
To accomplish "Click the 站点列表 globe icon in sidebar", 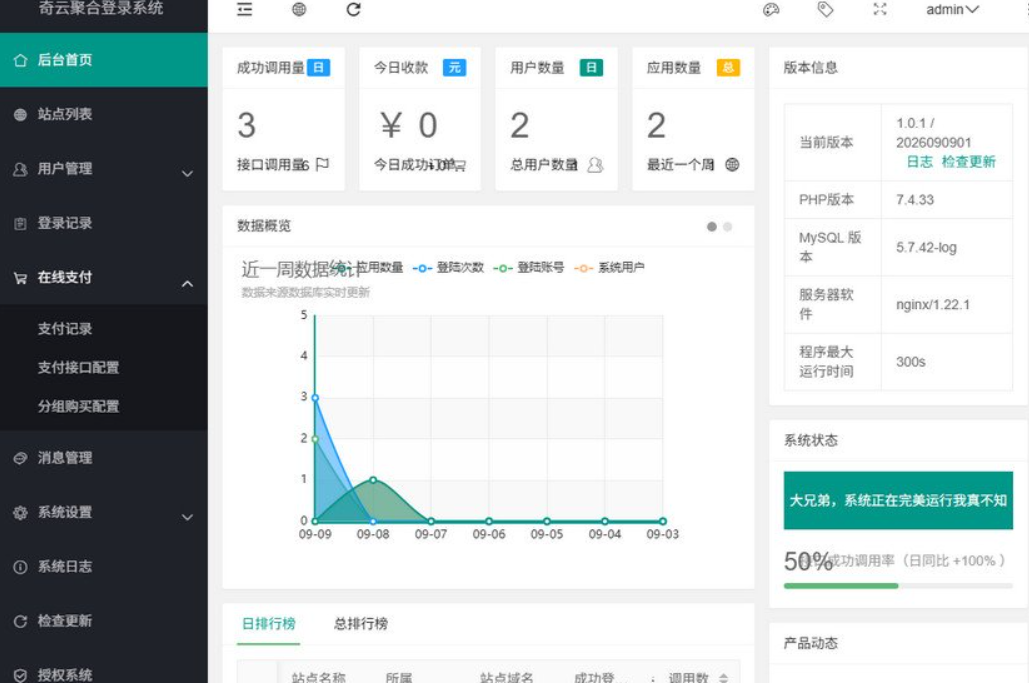I will click(20, 114).
